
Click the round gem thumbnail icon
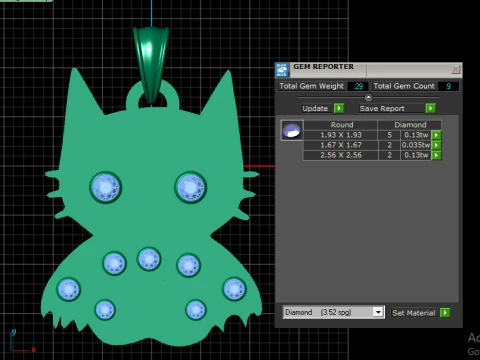pos(292,130)
